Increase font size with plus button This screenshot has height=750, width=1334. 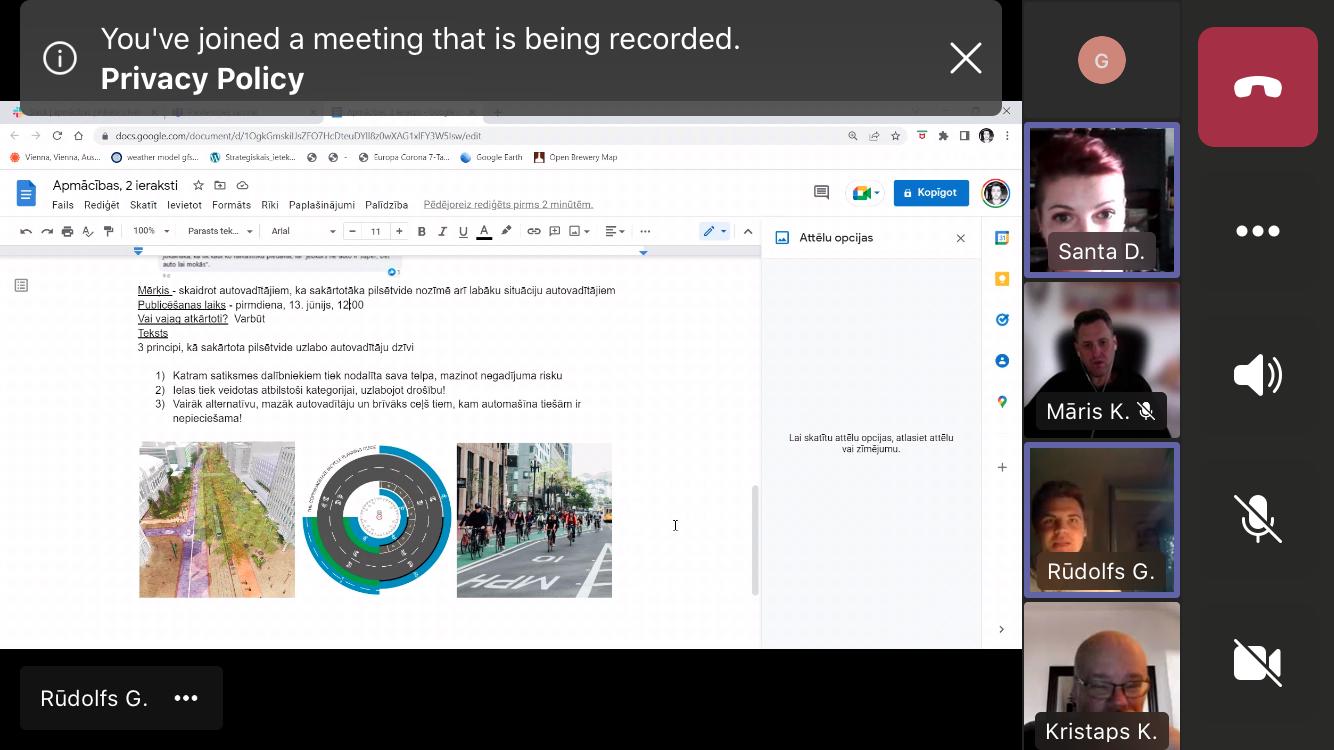tap(399, 231)
